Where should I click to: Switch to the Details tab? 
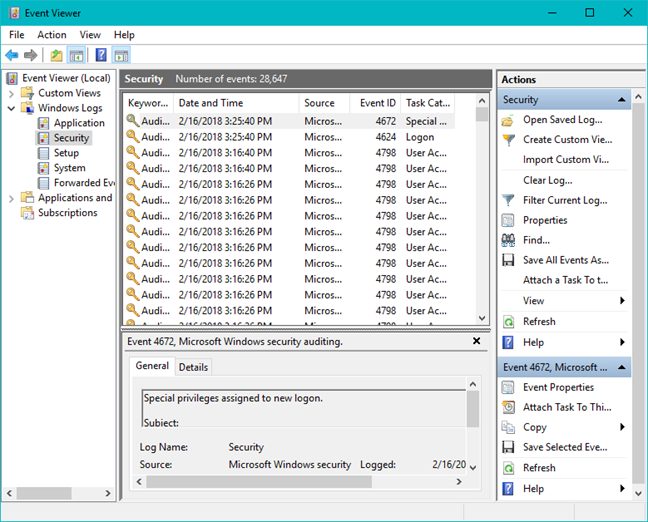point(193,367)
